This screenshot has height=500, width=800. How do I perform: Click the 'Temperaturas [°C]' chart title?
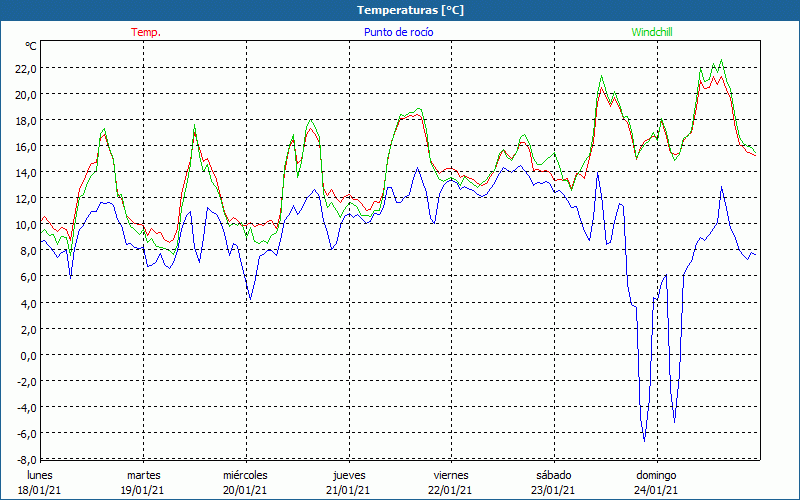[410, 10]
